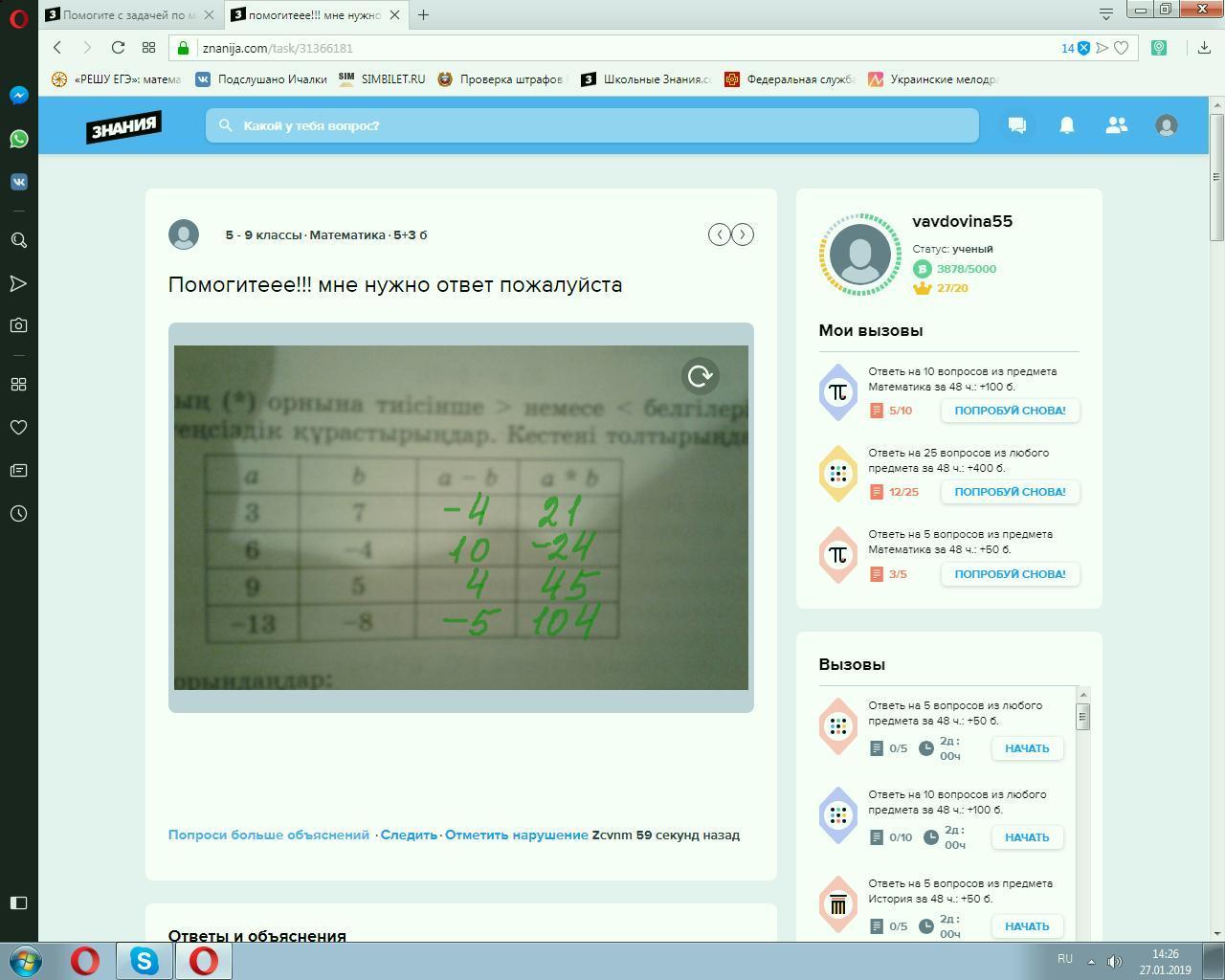Open WhatsApp sidebar panel
1225x980 pixels.
(18, 139)
